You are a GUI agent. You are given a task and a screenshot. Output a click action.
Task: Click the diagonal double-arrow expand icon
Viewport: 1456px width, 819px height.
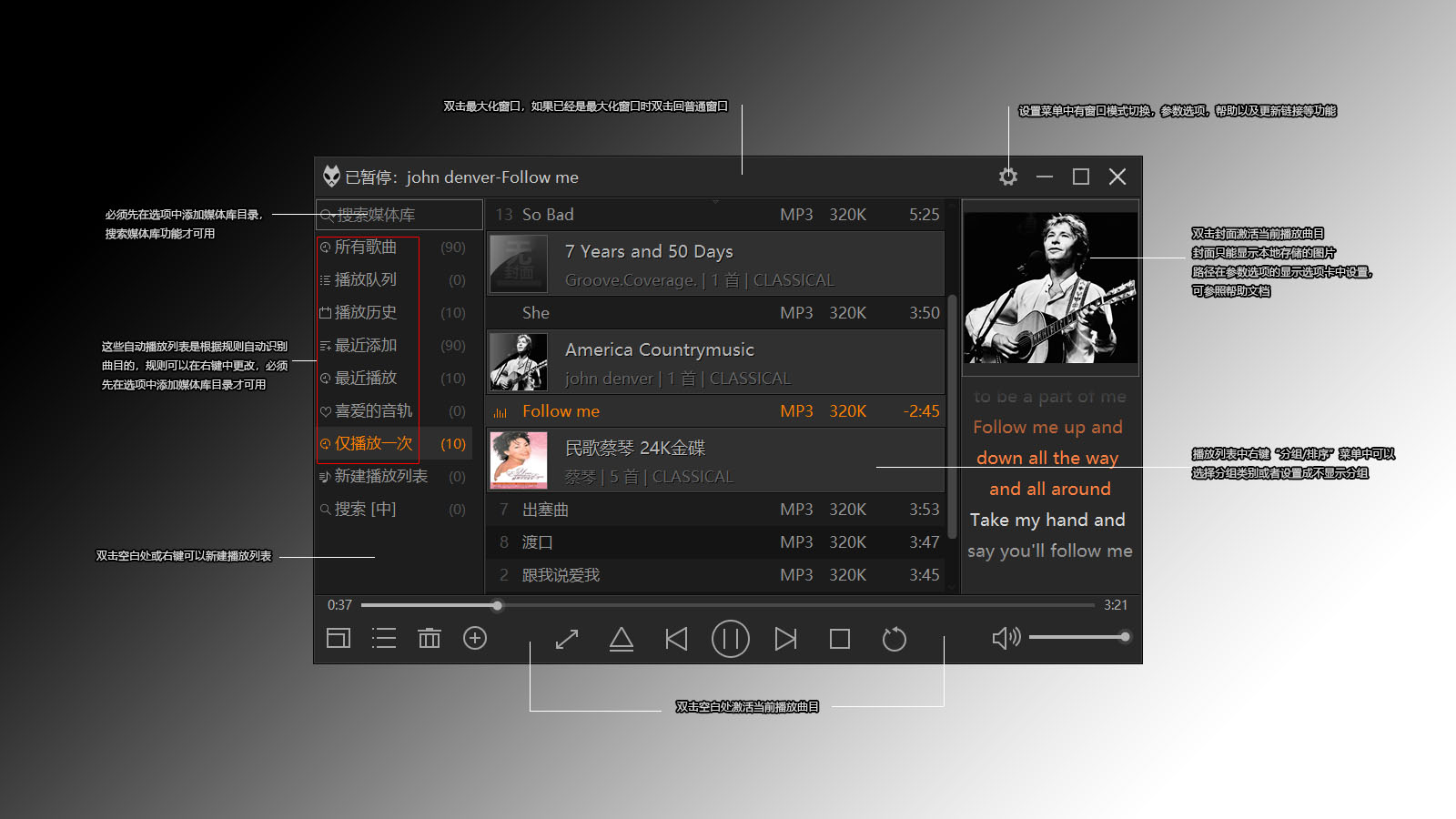point(567,639)
